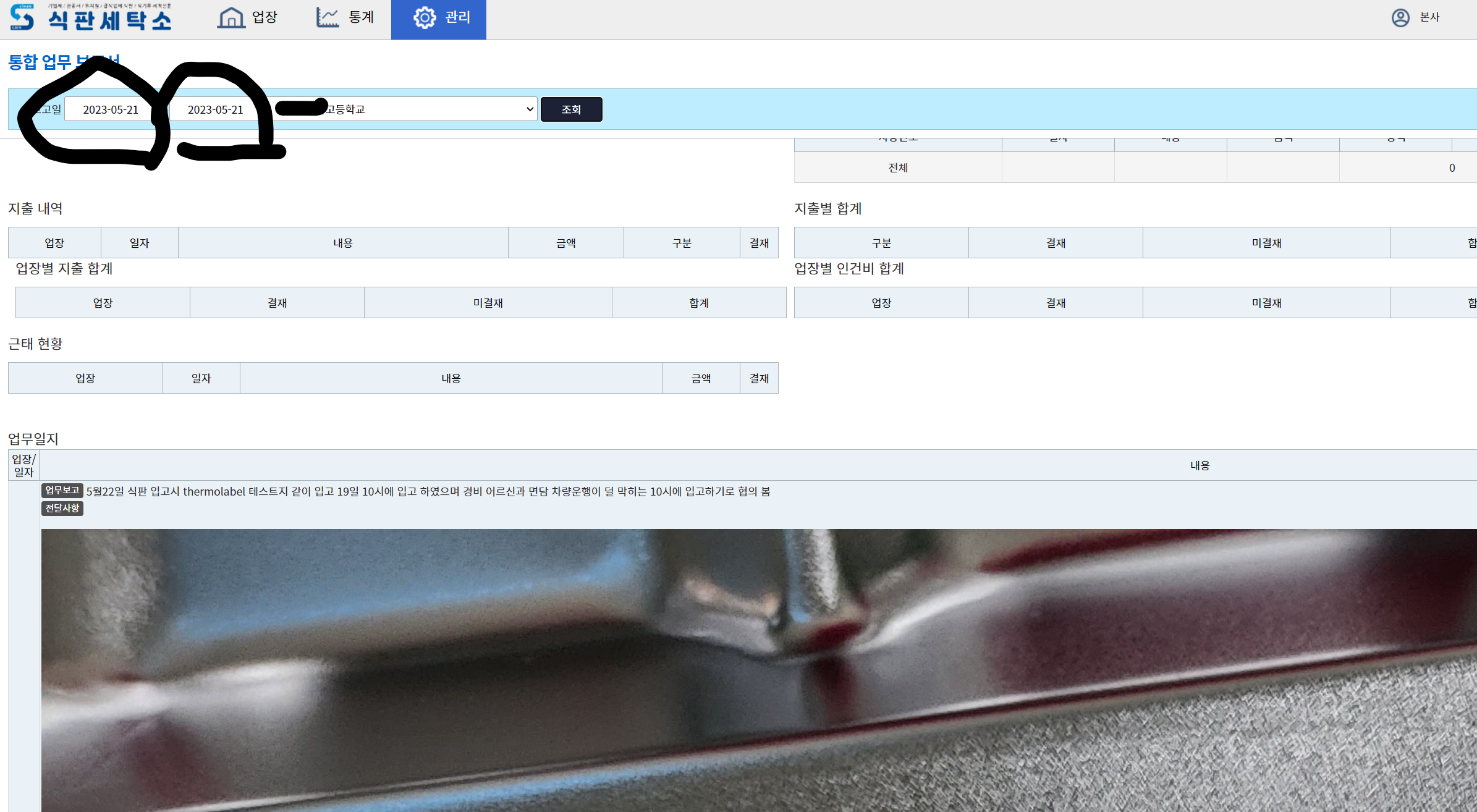The width and height of the screenshot is (1477, 812).
Task: Click the 지출별 합계 heading
Action: (x=828, y=209)
